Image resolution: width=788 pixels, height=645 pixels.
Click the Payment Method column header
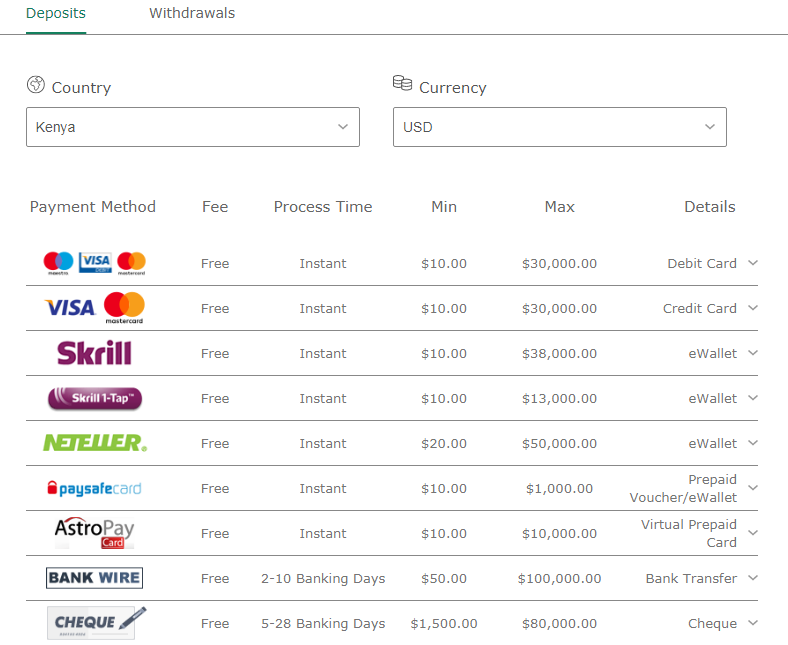92,207
